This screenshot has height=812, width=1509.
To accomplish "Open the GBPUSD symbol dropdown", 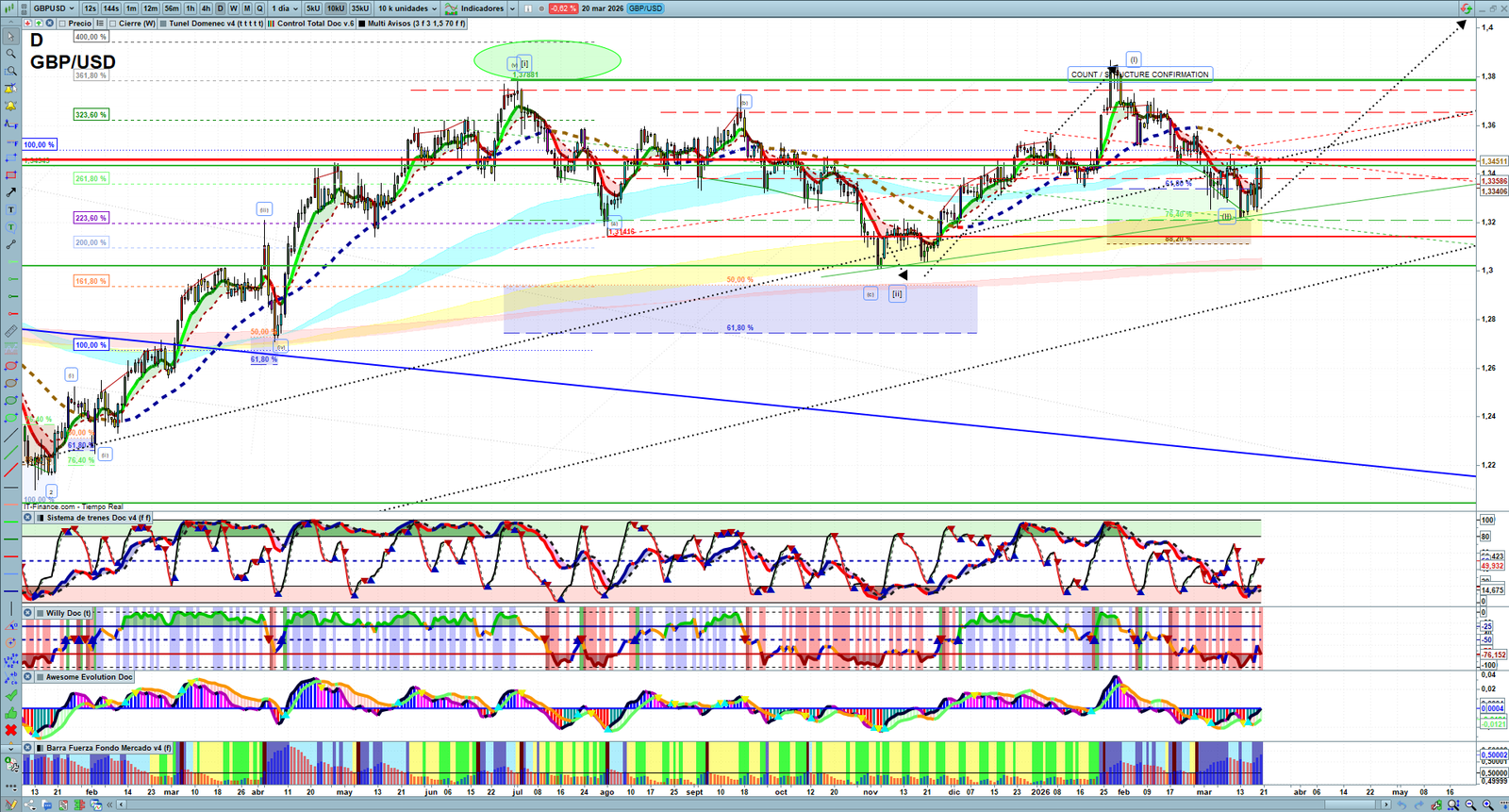I will [53, 8].
